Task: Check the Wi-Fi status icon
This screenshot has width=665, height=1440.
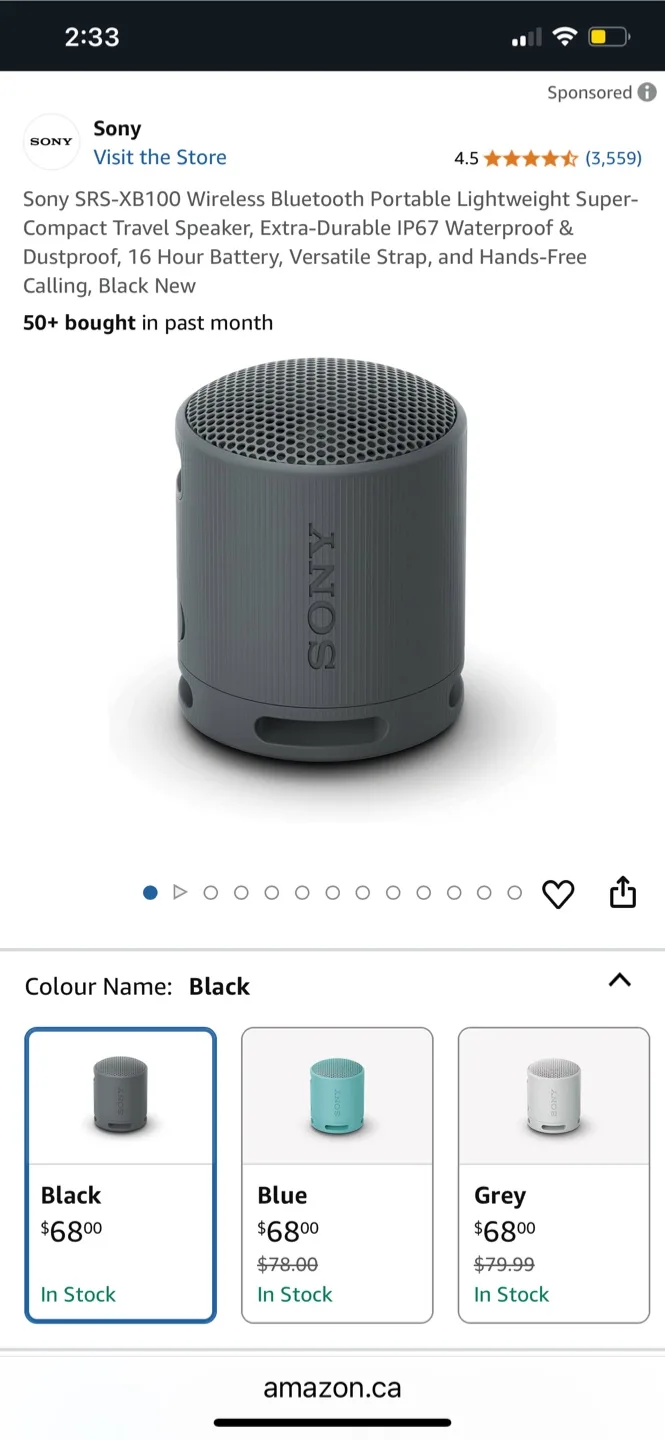Action: click(565, 37)
